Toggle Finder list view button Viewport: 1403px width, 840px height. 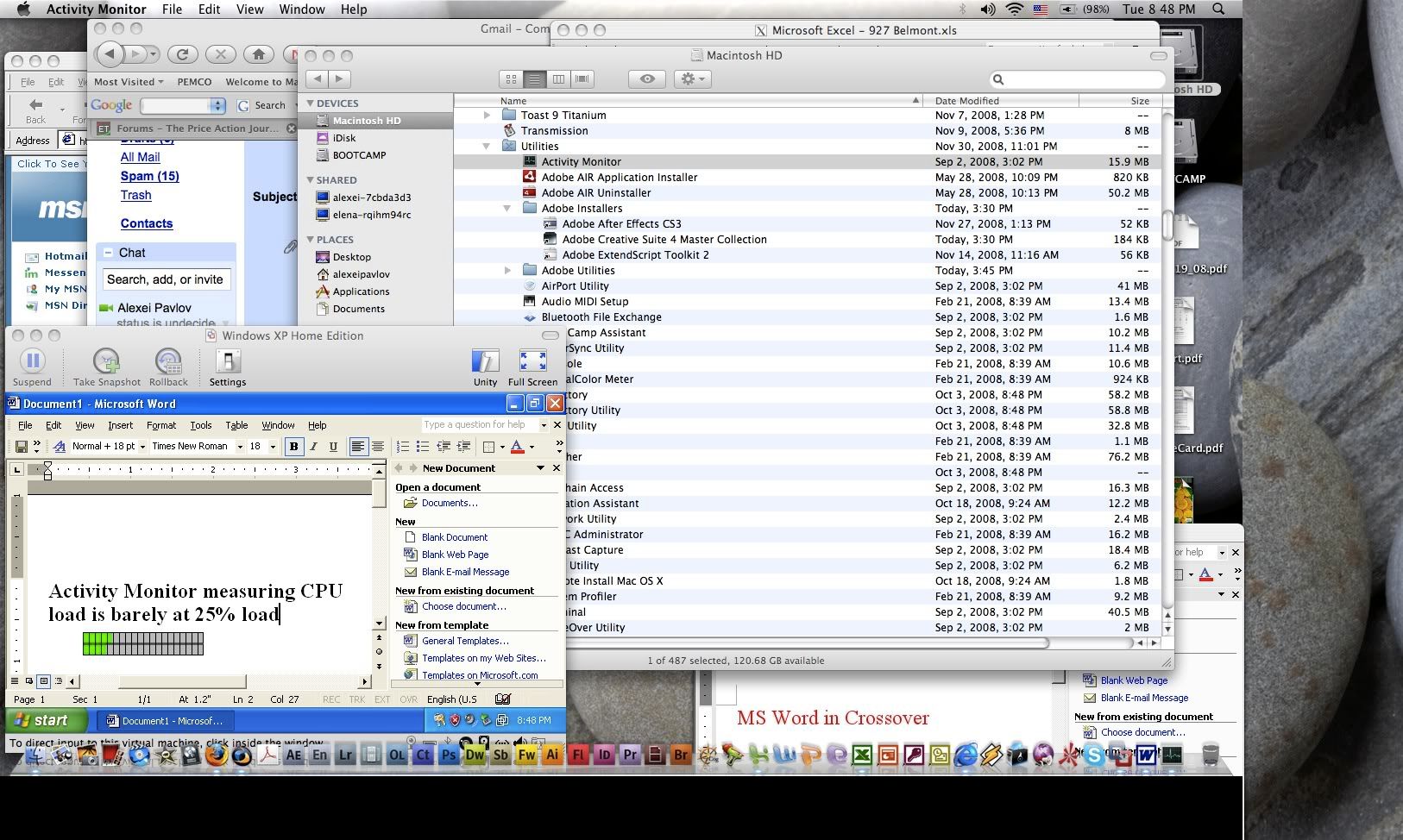(535, 78)
